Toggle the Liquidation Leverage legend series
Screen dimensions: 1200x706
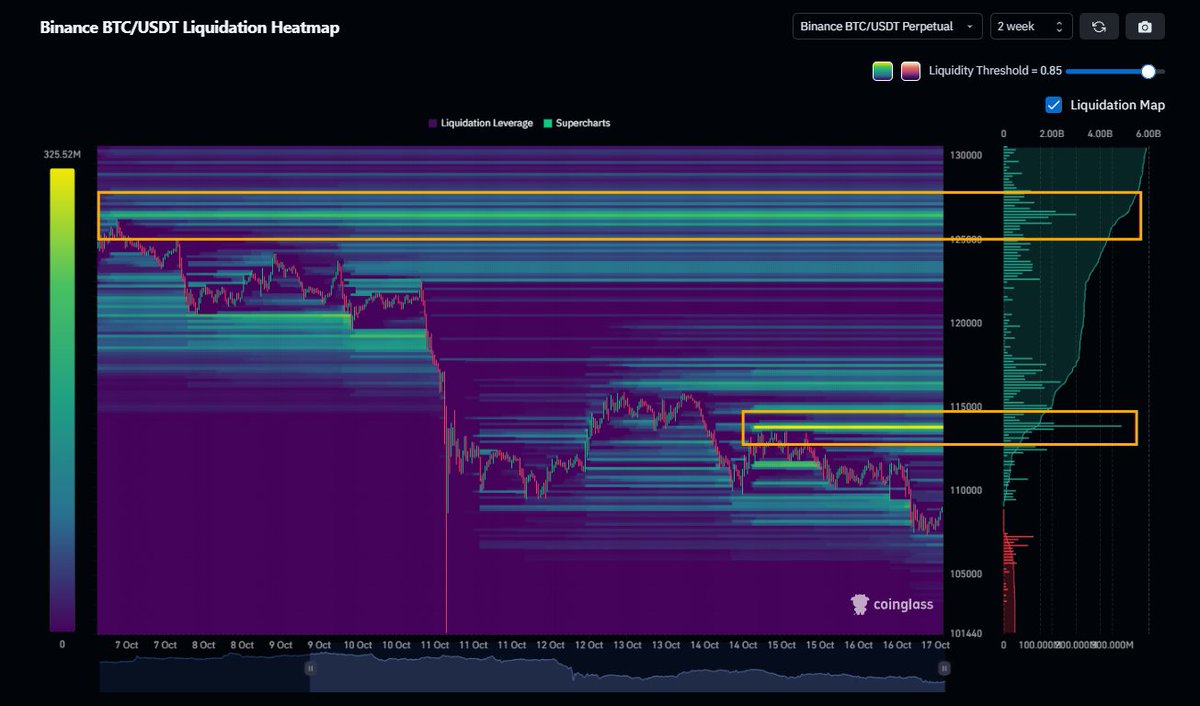click(481, 123)
